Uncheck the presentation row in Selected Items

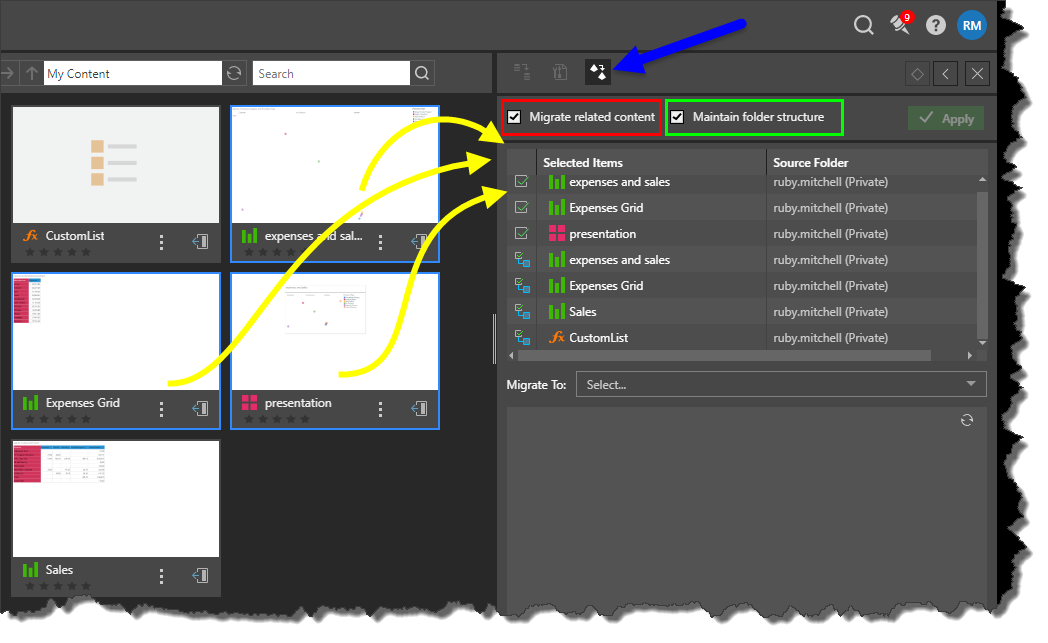pos(521,234)
